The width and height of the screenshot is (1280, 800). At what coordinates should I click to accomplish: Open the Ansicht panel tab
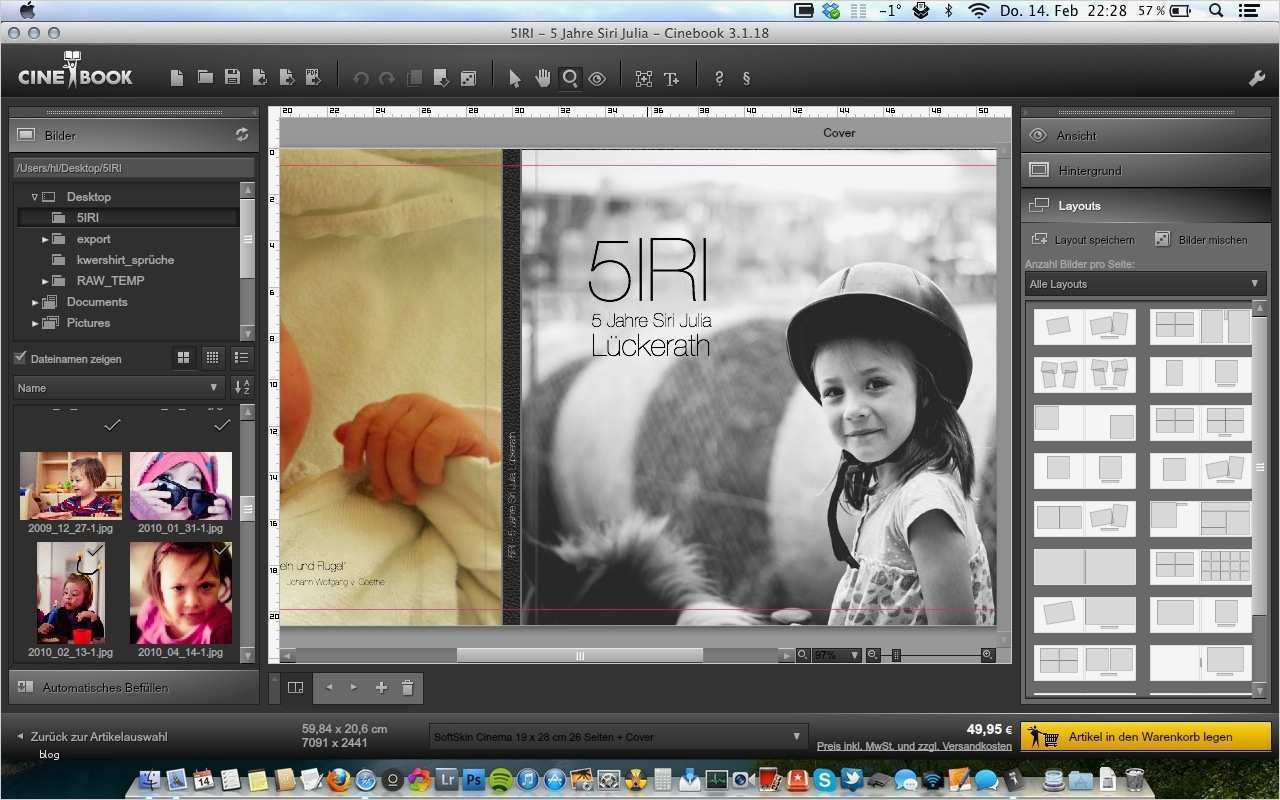1145,136
